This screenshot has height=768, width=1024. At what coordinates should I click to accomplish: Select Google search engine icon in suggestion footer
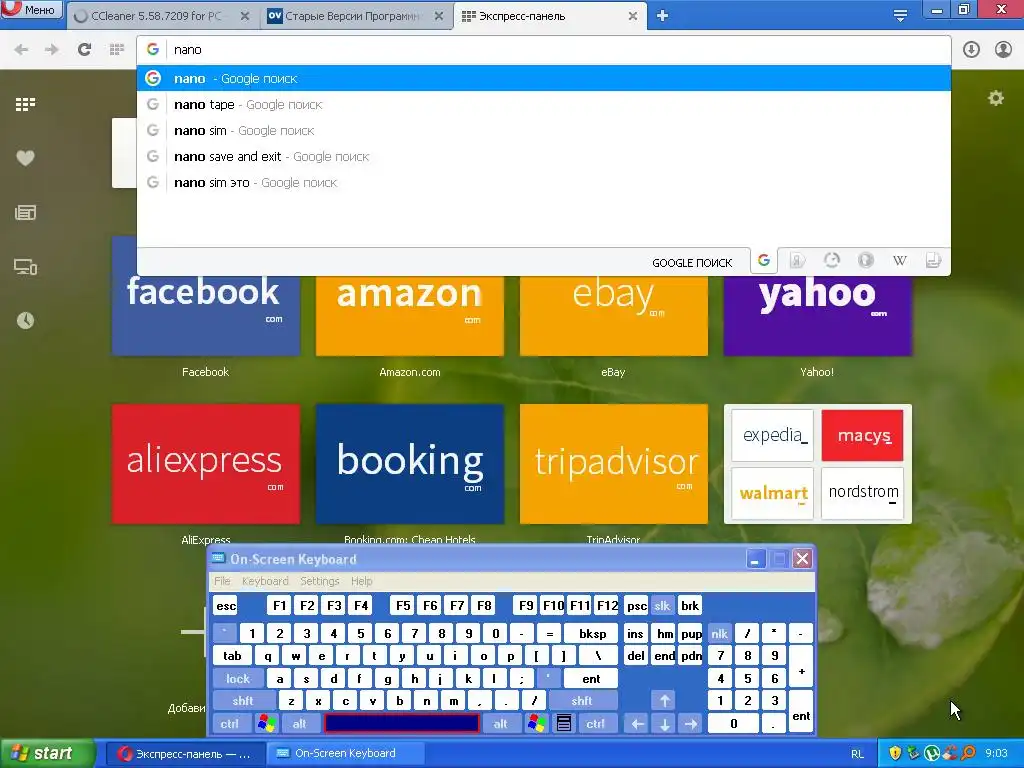coord(763,261)
